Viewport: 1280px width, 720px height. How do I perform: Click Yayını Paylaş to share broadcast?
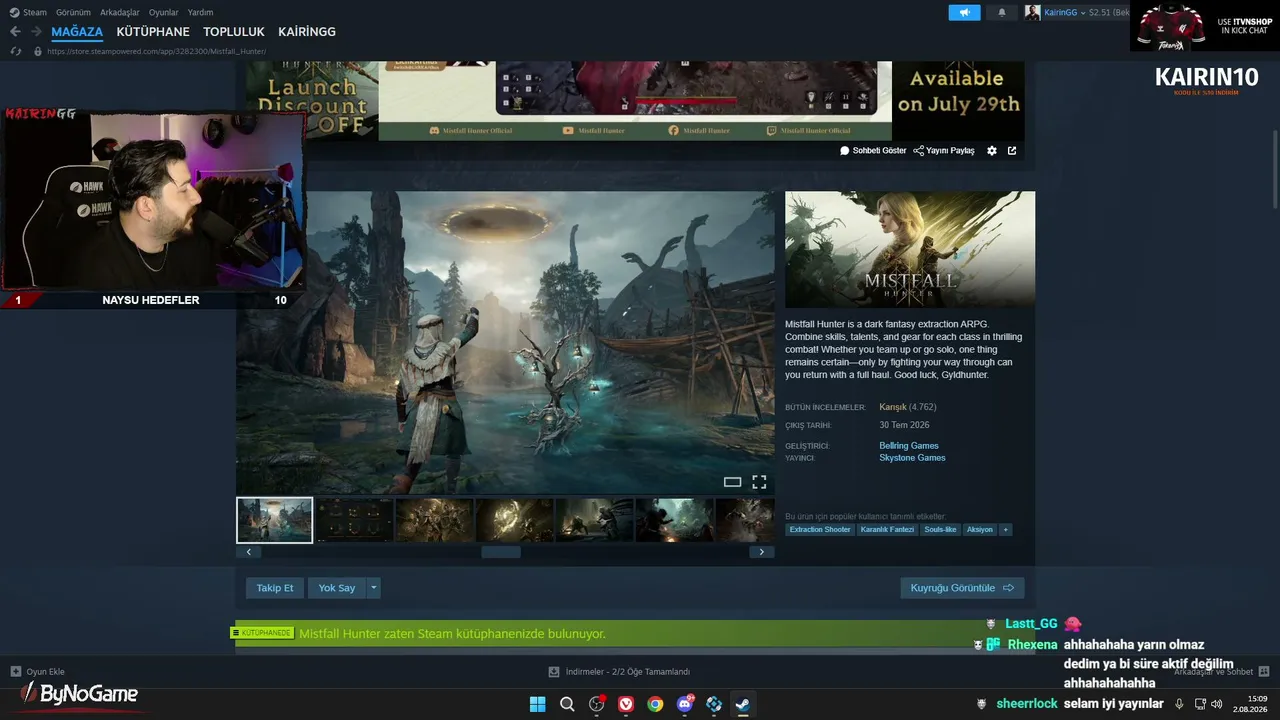[x=944, y=151]
